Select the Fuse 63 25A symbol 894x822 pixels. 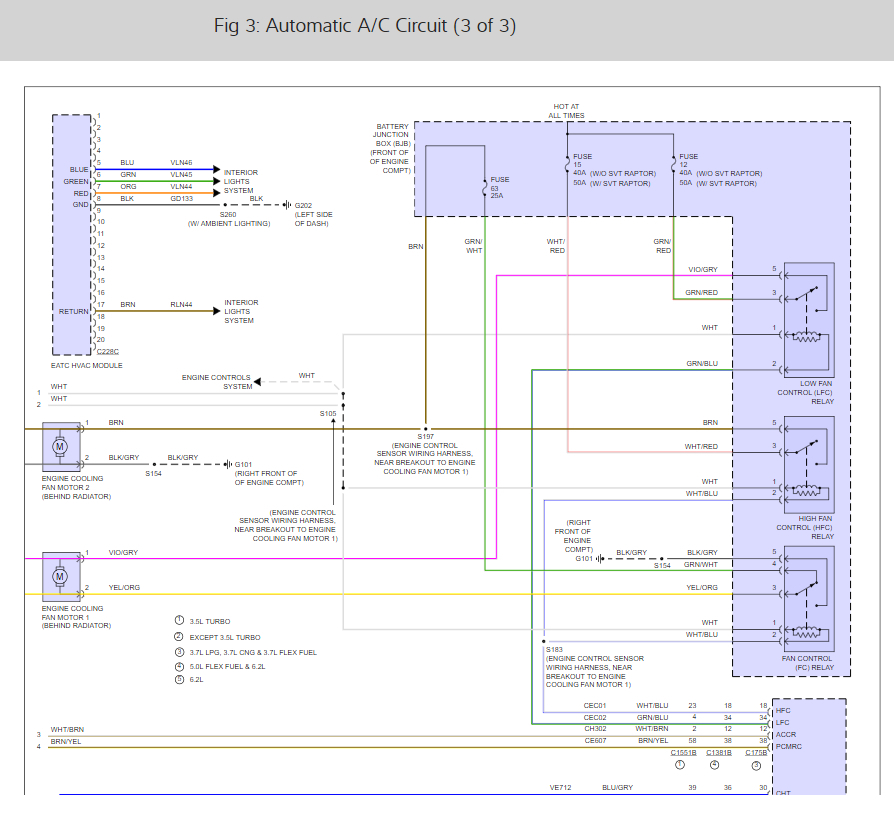click(x=487, y=186)
